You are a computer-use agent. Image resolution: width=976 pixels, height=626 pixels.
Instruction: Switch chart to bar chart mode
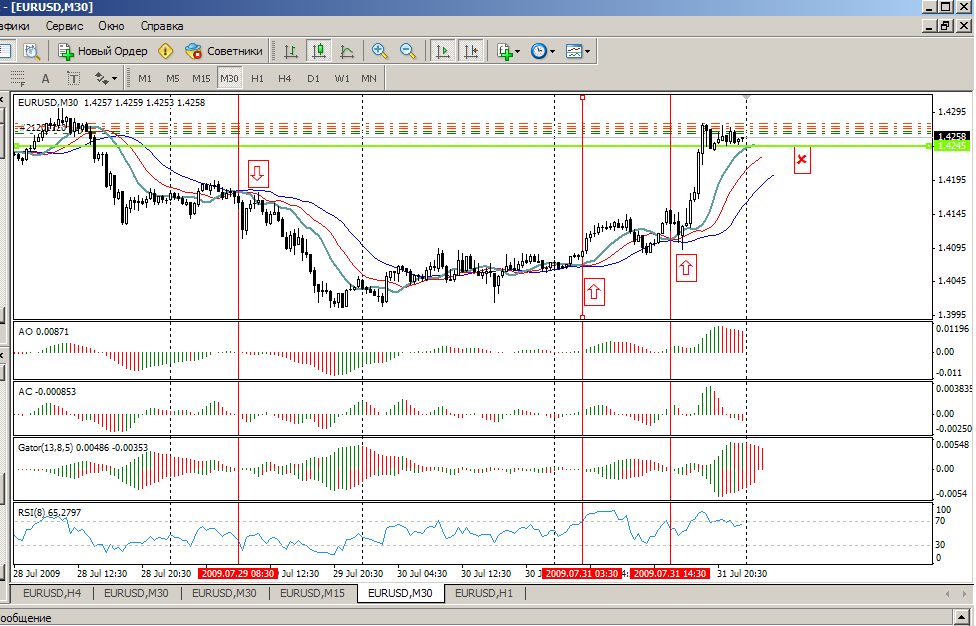click(x=291, y=51)
